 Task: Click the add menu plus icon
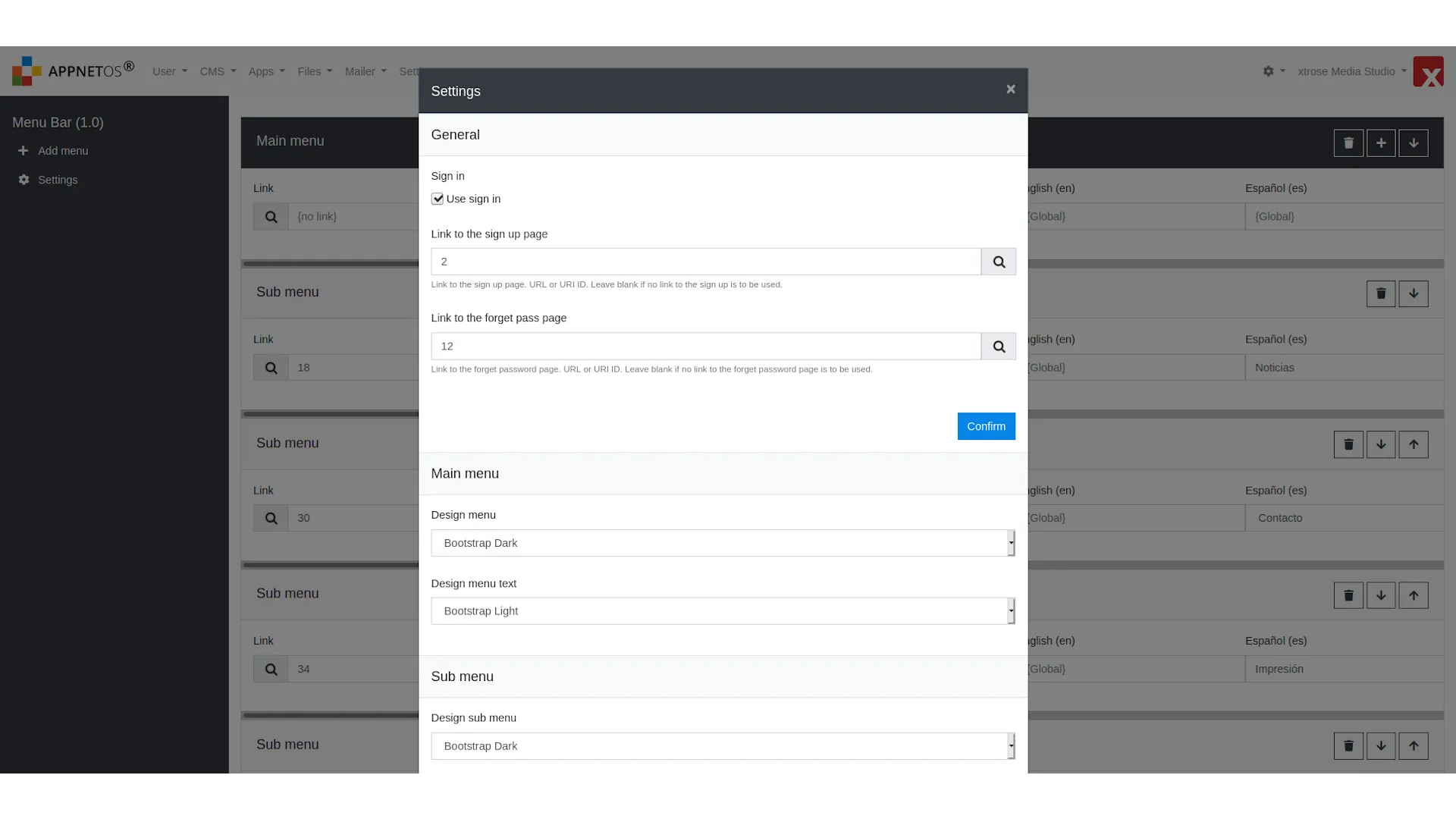coord(23,150)
